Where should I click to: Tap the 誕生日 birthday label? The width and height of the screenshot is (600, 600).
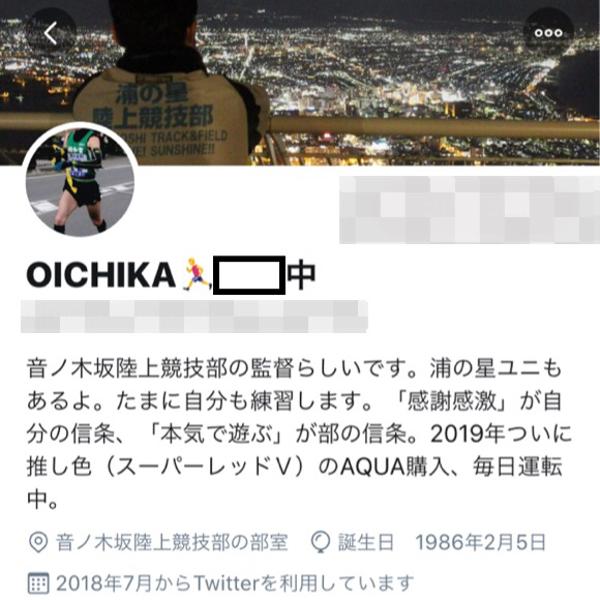point(366,542)
